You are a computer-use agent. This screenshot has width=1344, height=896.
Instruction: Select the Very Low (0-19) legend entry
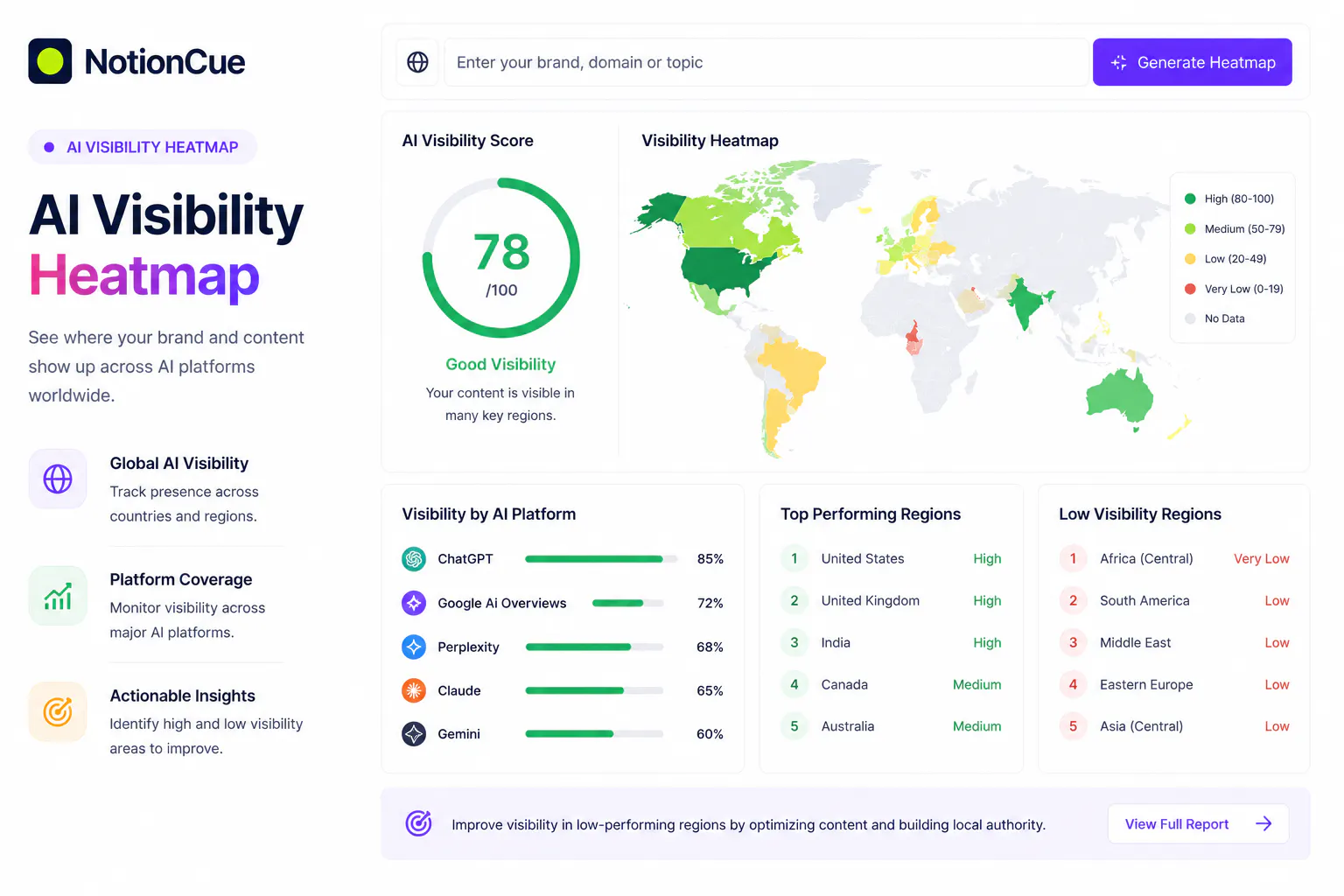pyautogui.click(x=1234, y=289)
